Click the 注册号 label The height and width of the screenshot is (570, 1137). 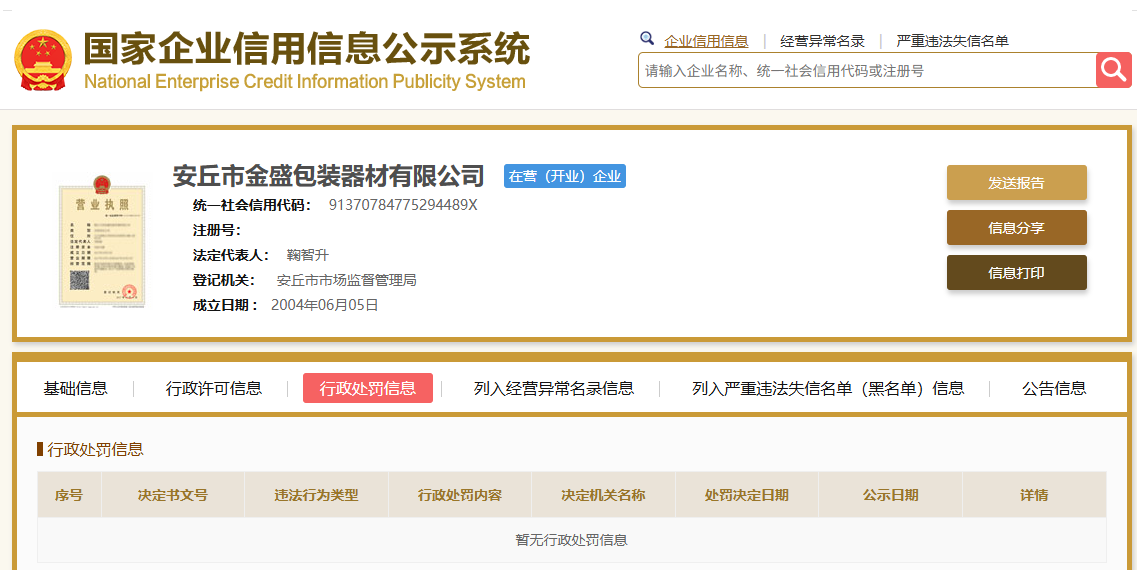pyautogui.click(x=217, y=231)
